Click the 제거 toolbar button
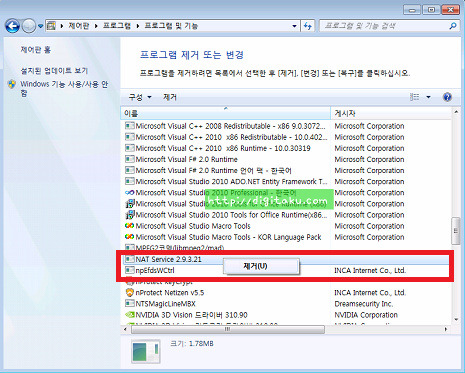The height and width of the screenshot is (373, 465). point(170,97)
